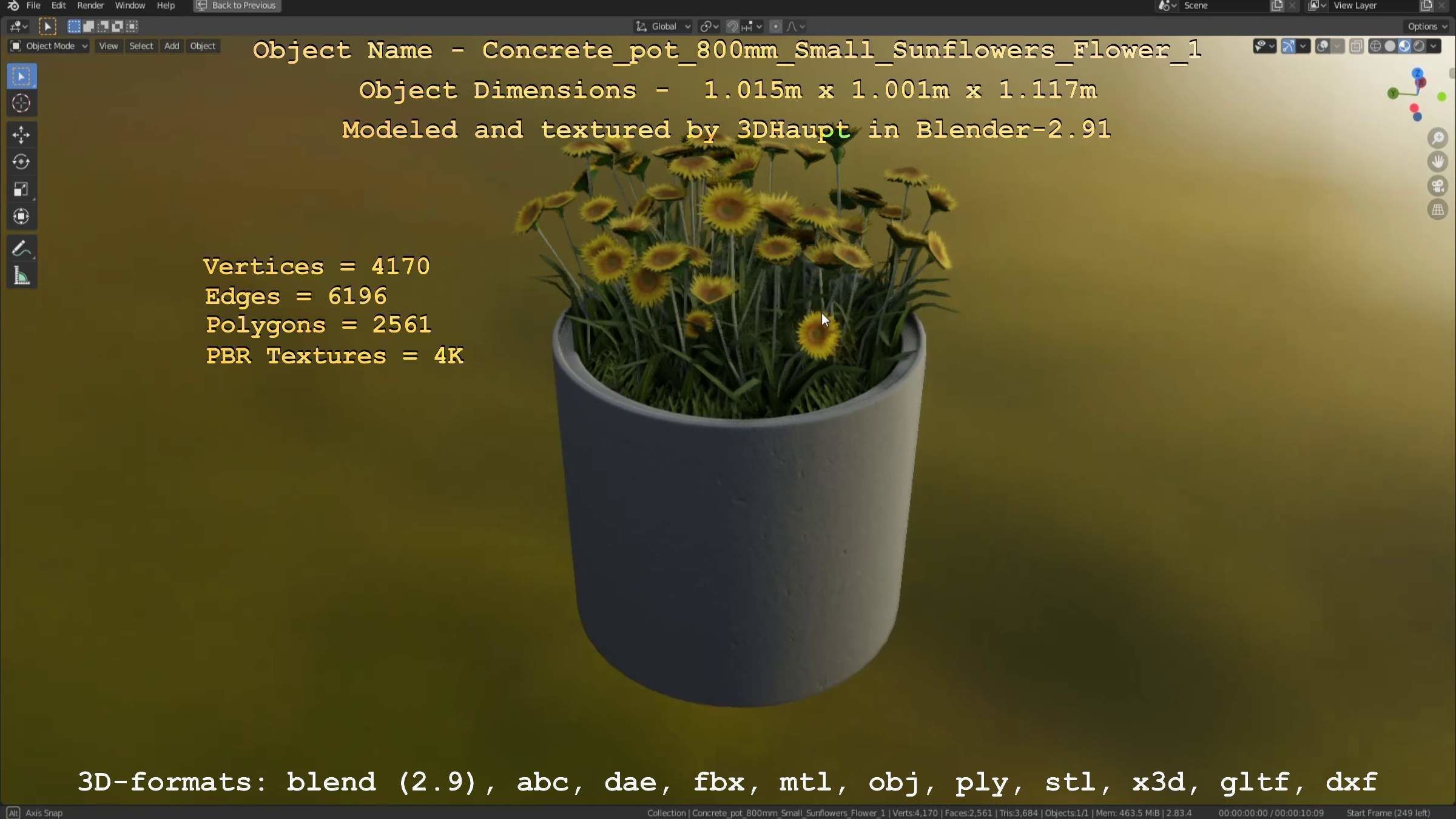Click the pan view hand icon
Image resolution: width=1456 pixels, height=819 pixels.
(x=1437, y=162)
